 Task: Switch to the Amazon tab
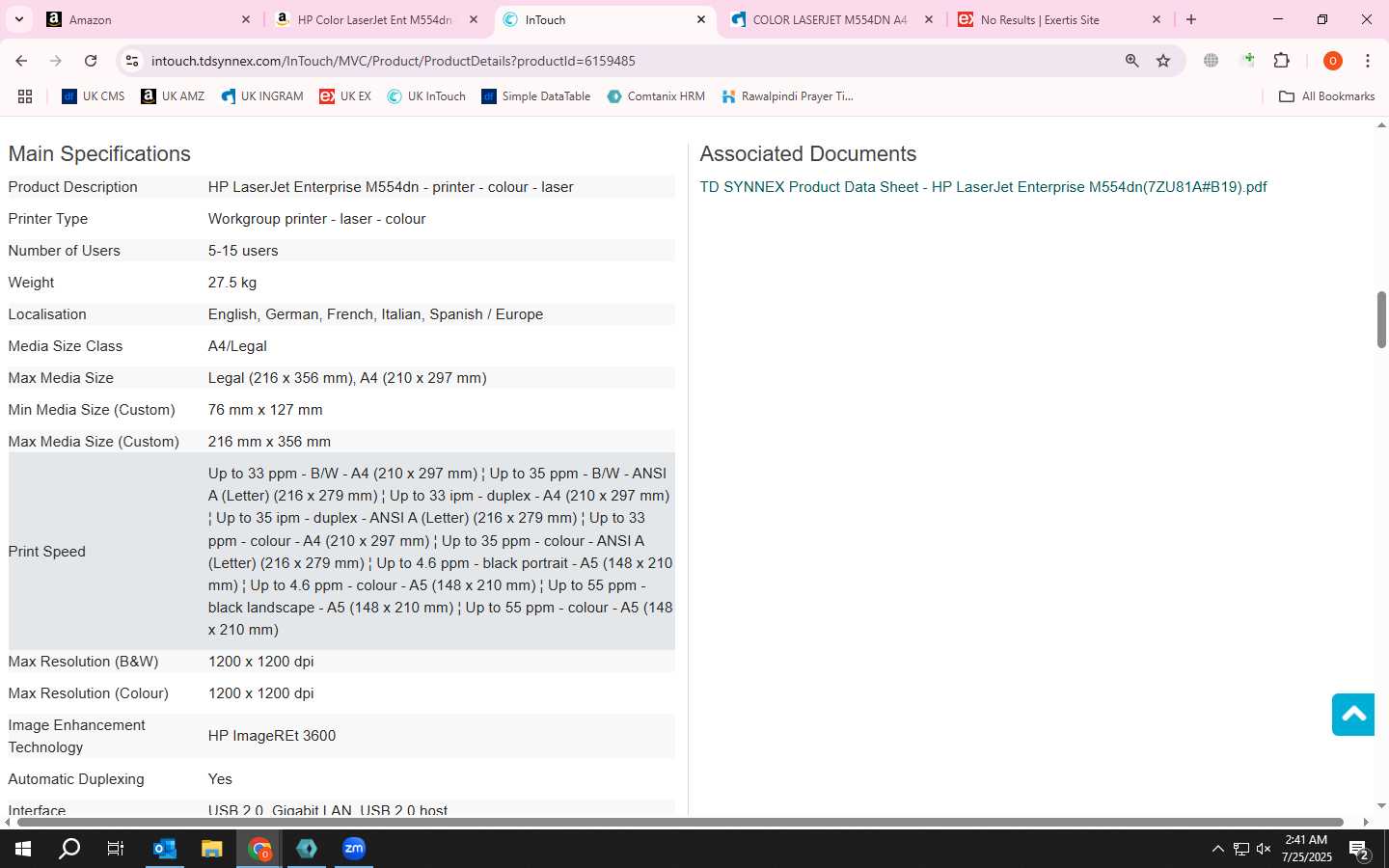(145, 19)
